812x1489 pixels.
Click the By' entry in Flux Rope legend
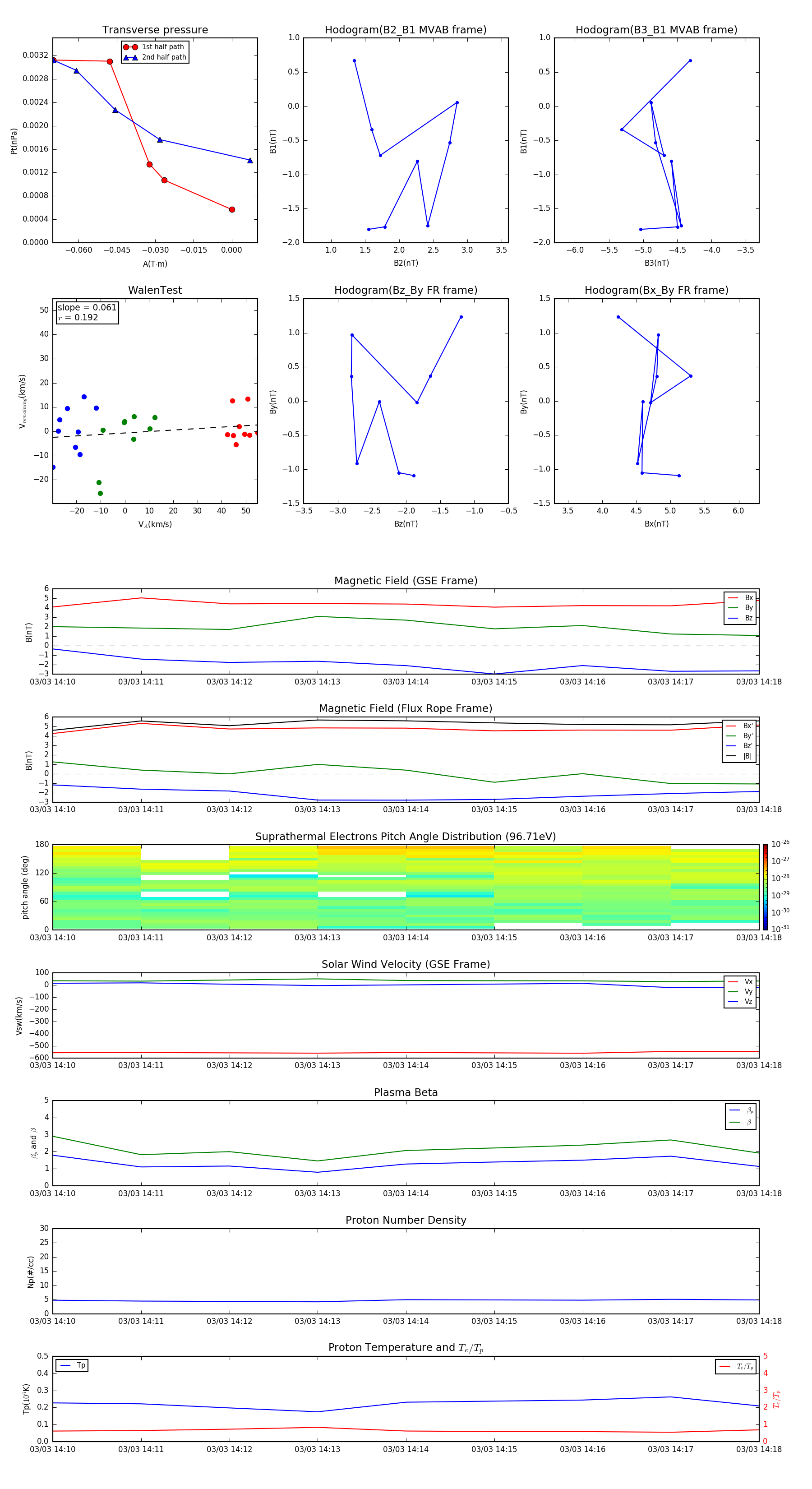pos(739,736)
